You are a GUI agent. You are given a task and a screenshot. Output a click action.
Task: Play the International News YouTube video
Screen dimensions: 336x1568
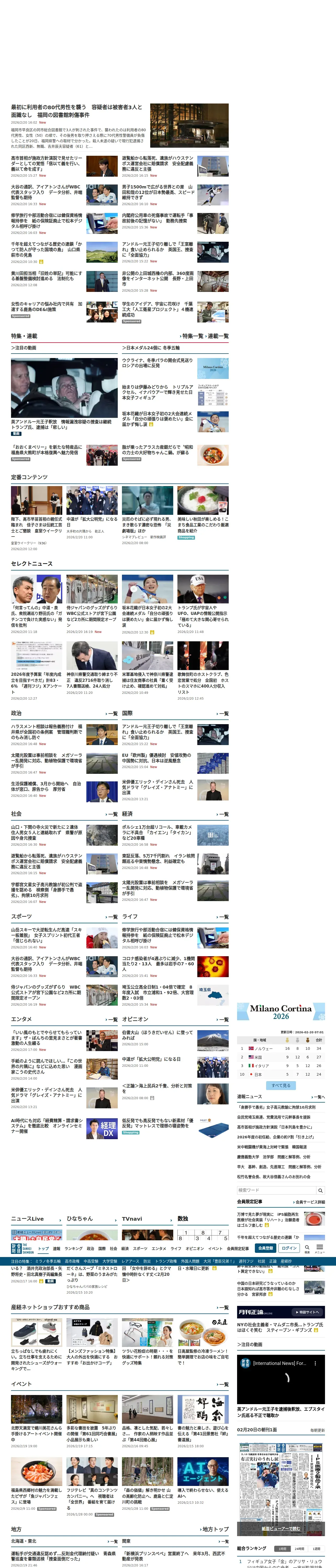point(281,1379)
